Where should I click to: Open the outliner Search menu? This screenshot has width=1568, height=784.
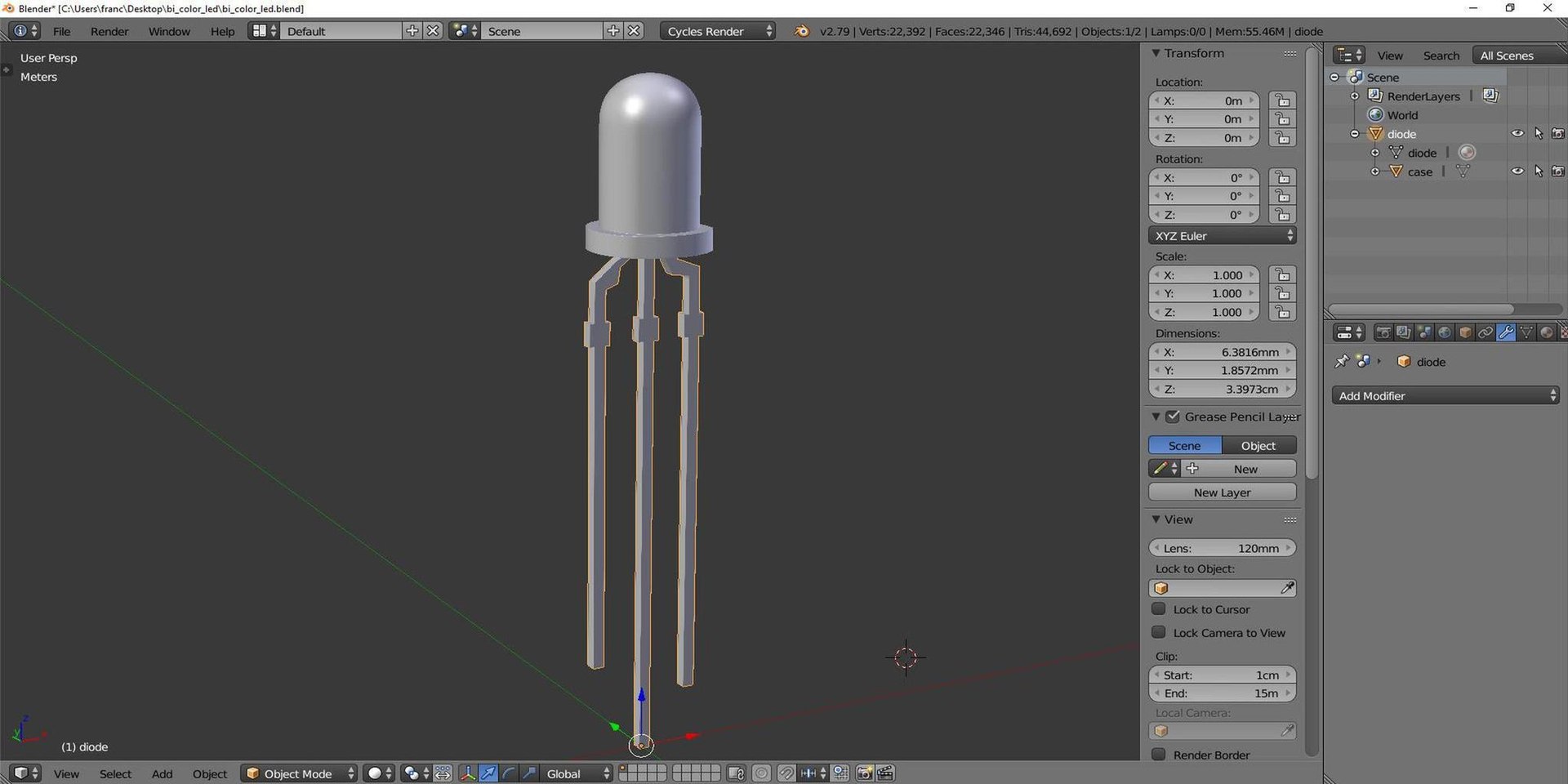click(x=1441, y=56)
